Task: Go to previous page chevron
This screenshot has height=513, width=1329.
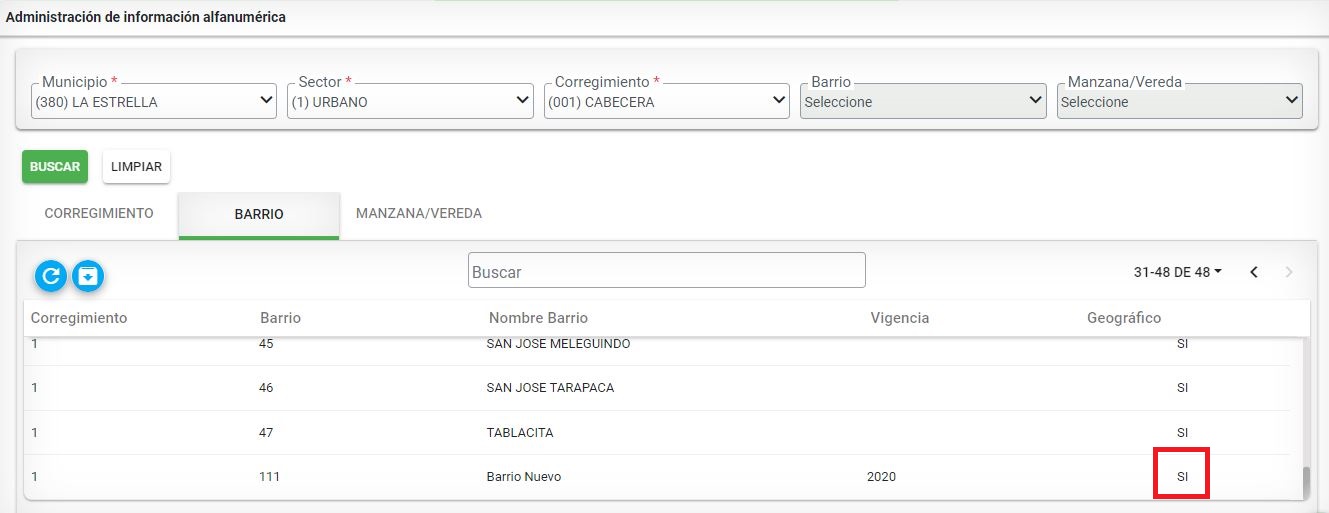Action: pos(1254,272)
